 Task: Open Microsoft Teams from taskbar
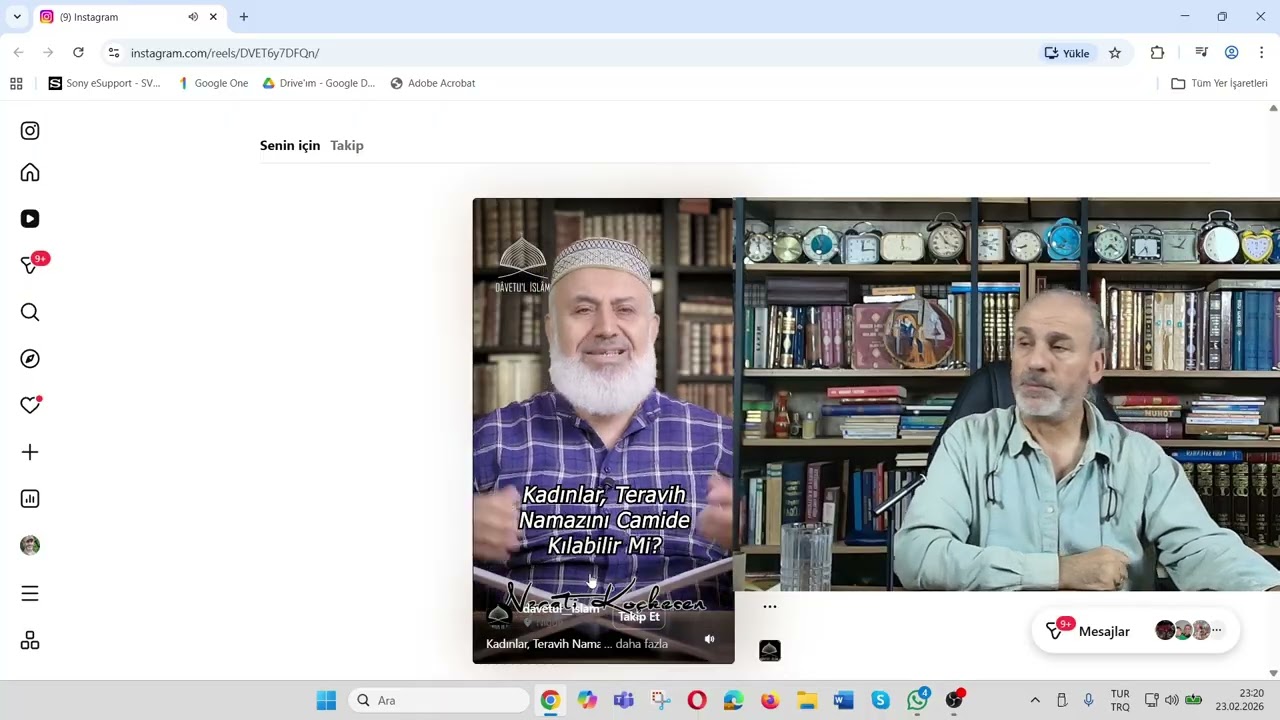pos(624,700)
